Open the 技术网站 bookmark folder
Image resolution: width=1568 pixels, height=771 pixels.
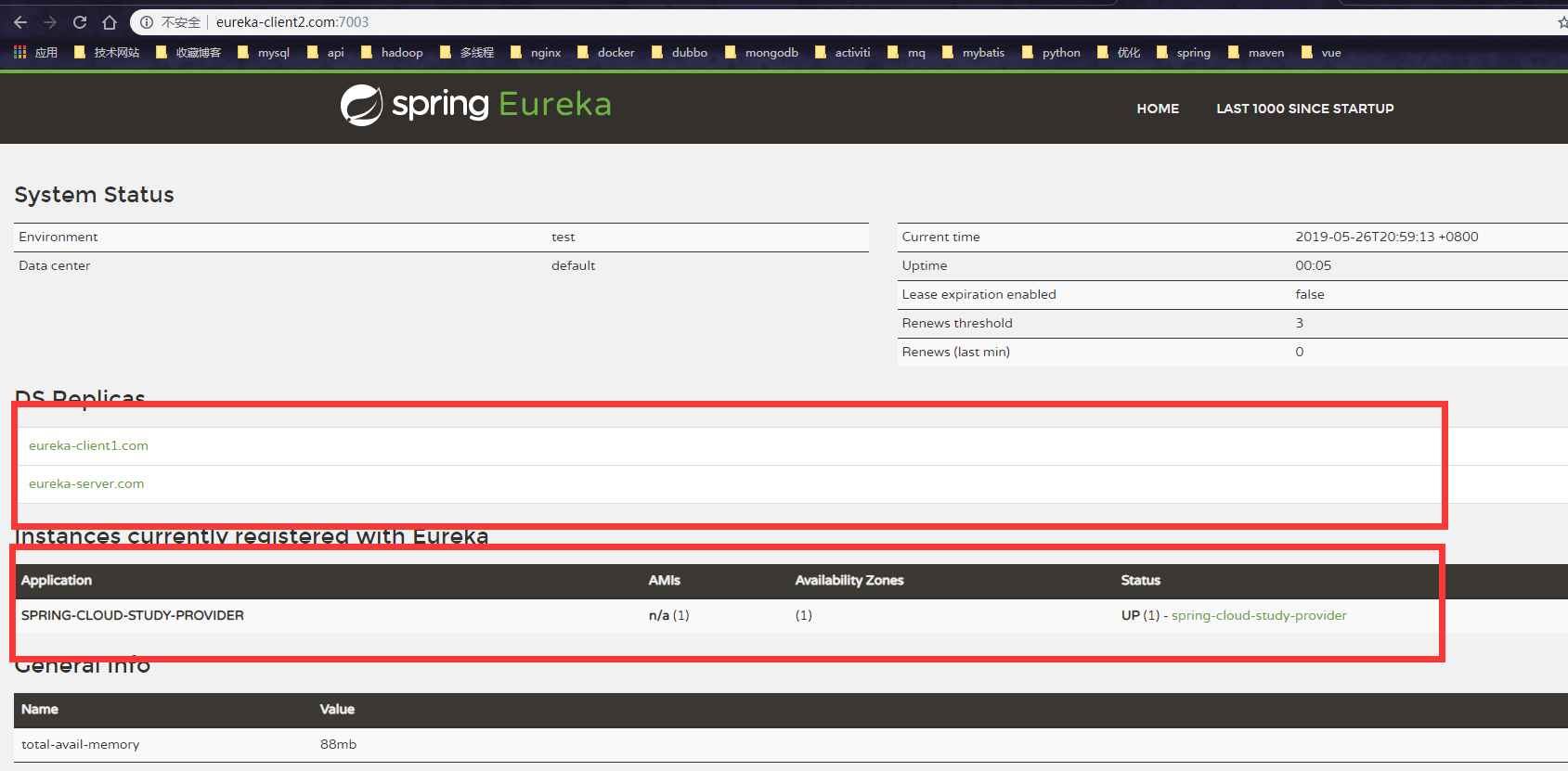[x=106, y=53]
